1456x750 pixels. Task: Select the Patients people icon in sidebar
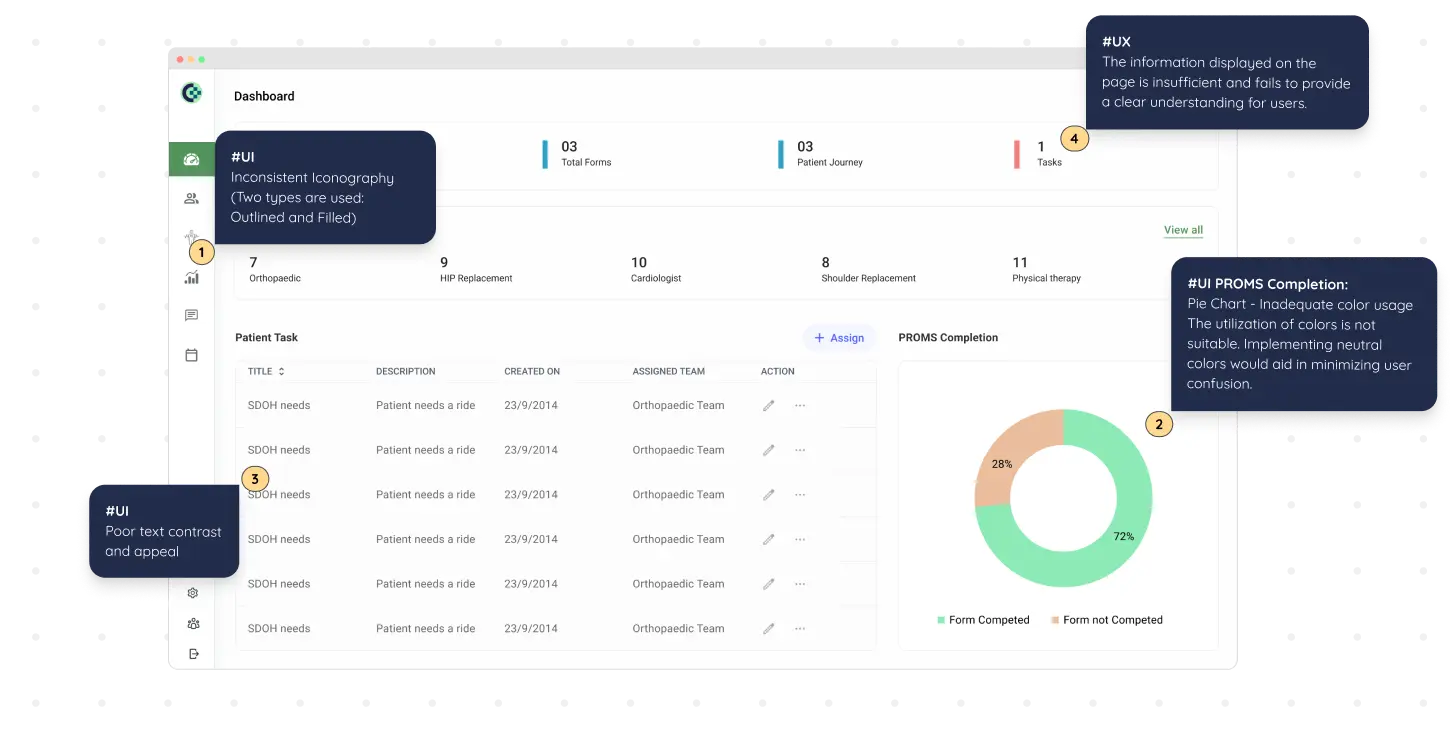click(x=191, y=198)
